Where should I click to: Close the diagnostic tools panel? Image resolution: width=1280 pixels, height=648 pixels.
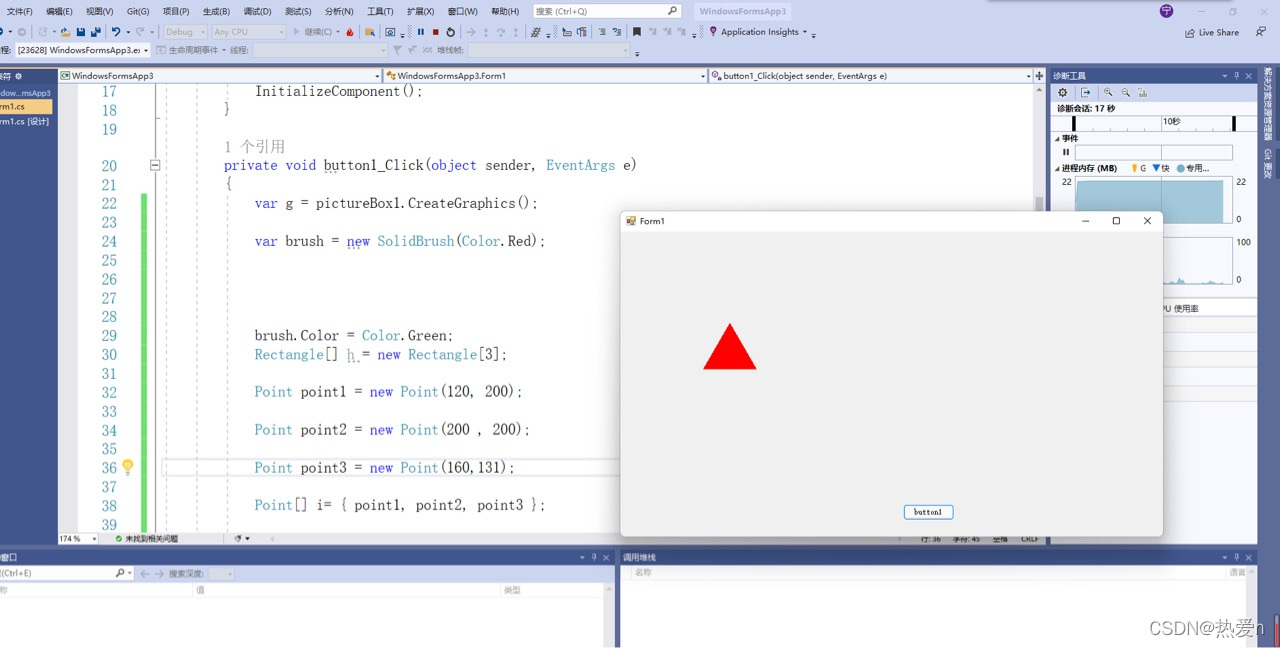click(1248, 76)
